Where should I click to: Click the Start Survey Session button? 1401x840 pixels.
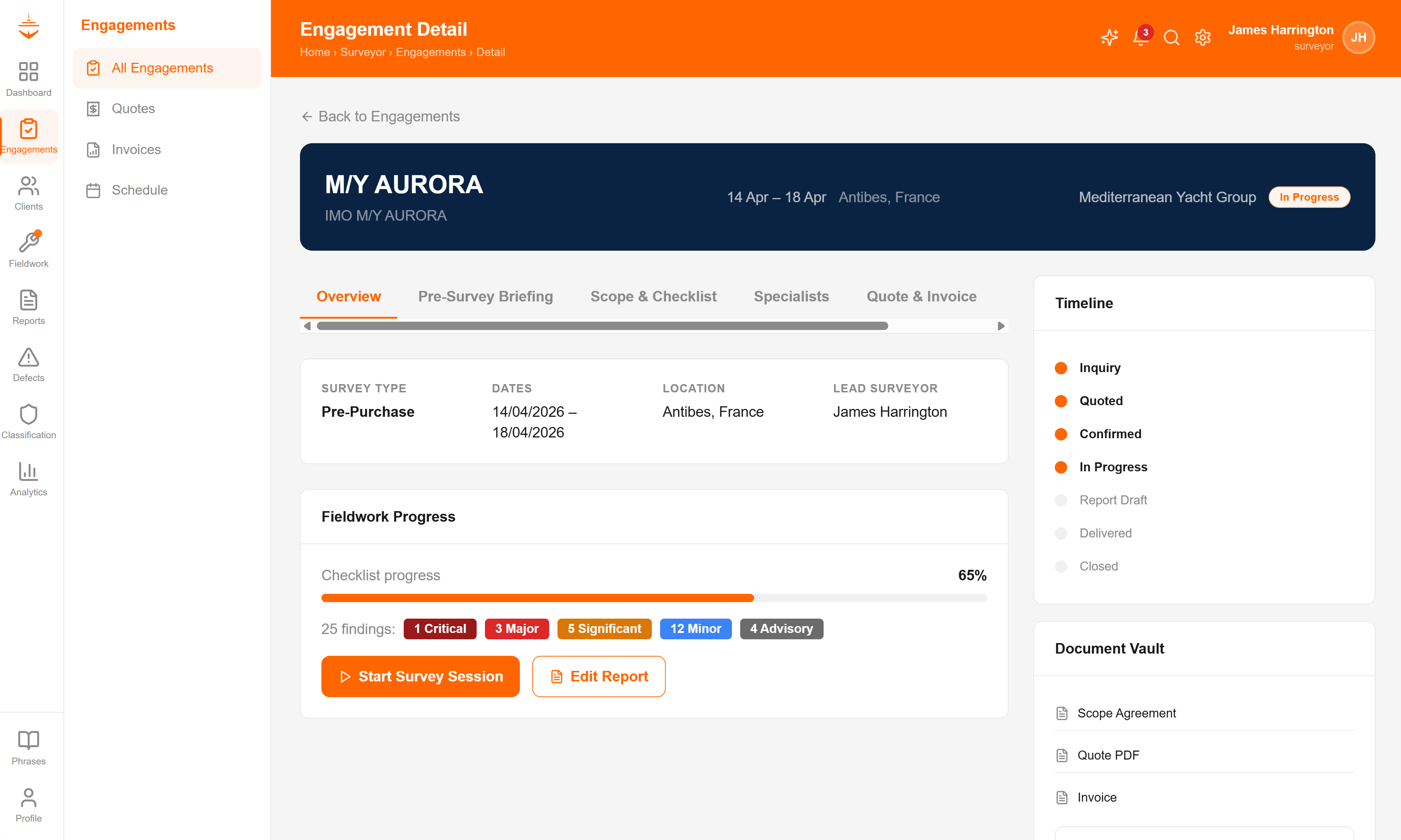pos(420,677)
